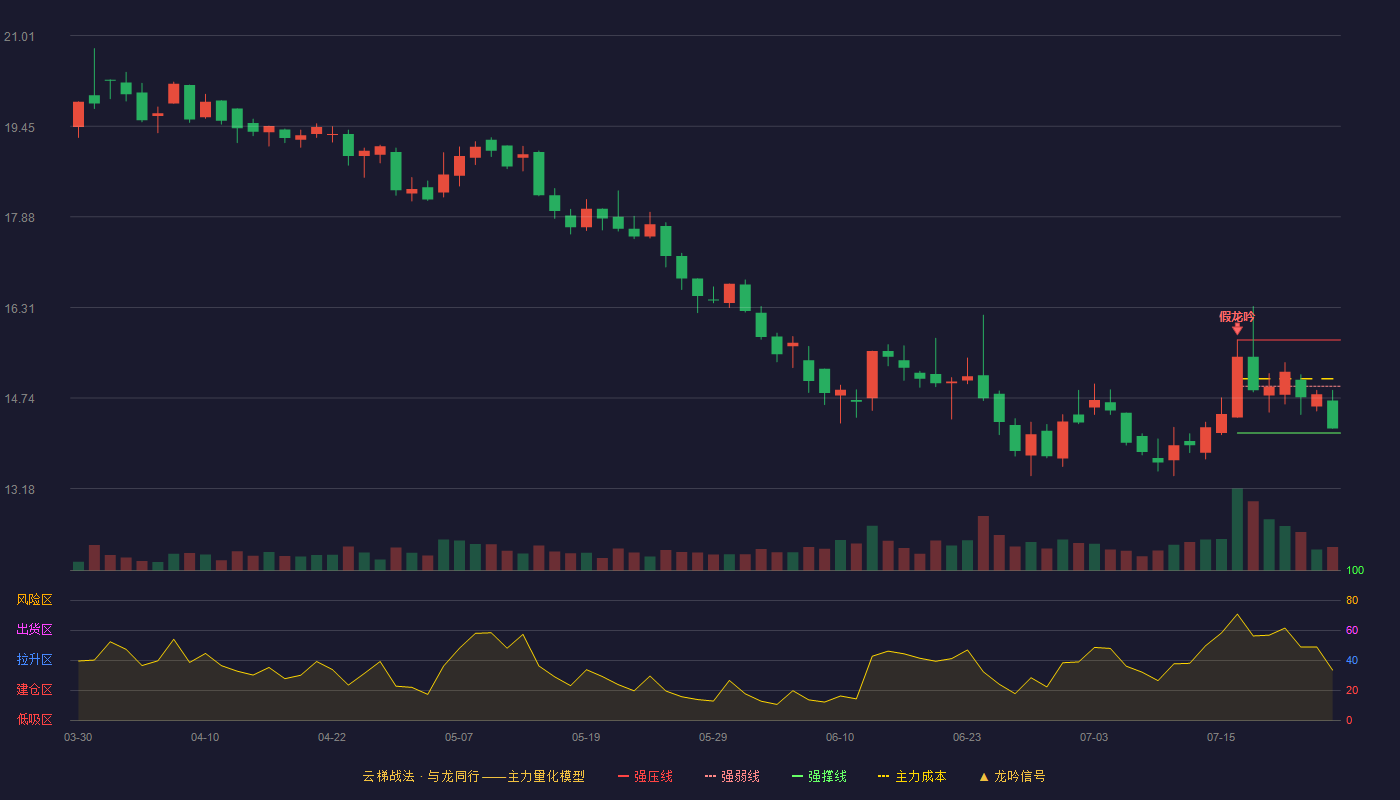
Task: Click the 16.31 price axis label
Action: [19, 309]
